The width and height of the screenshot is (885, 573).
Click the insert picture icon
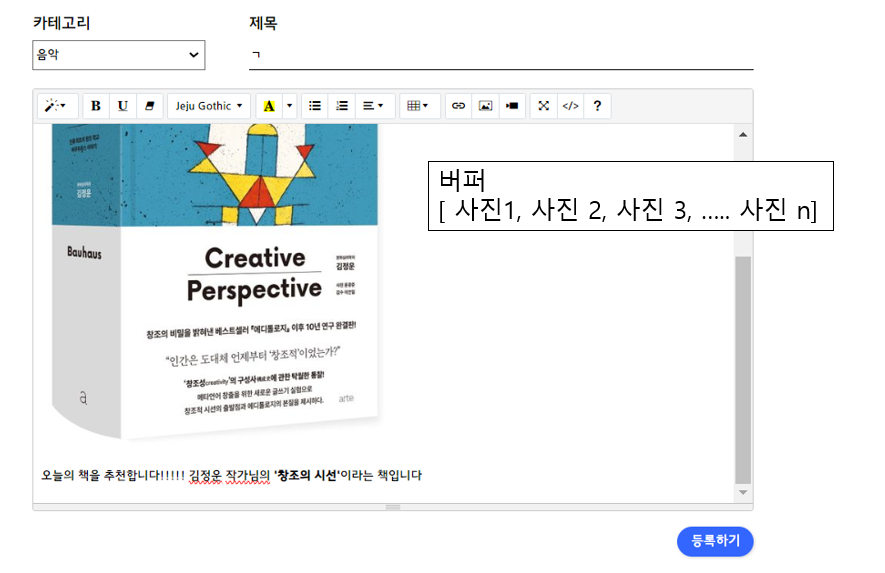(485, 106)
